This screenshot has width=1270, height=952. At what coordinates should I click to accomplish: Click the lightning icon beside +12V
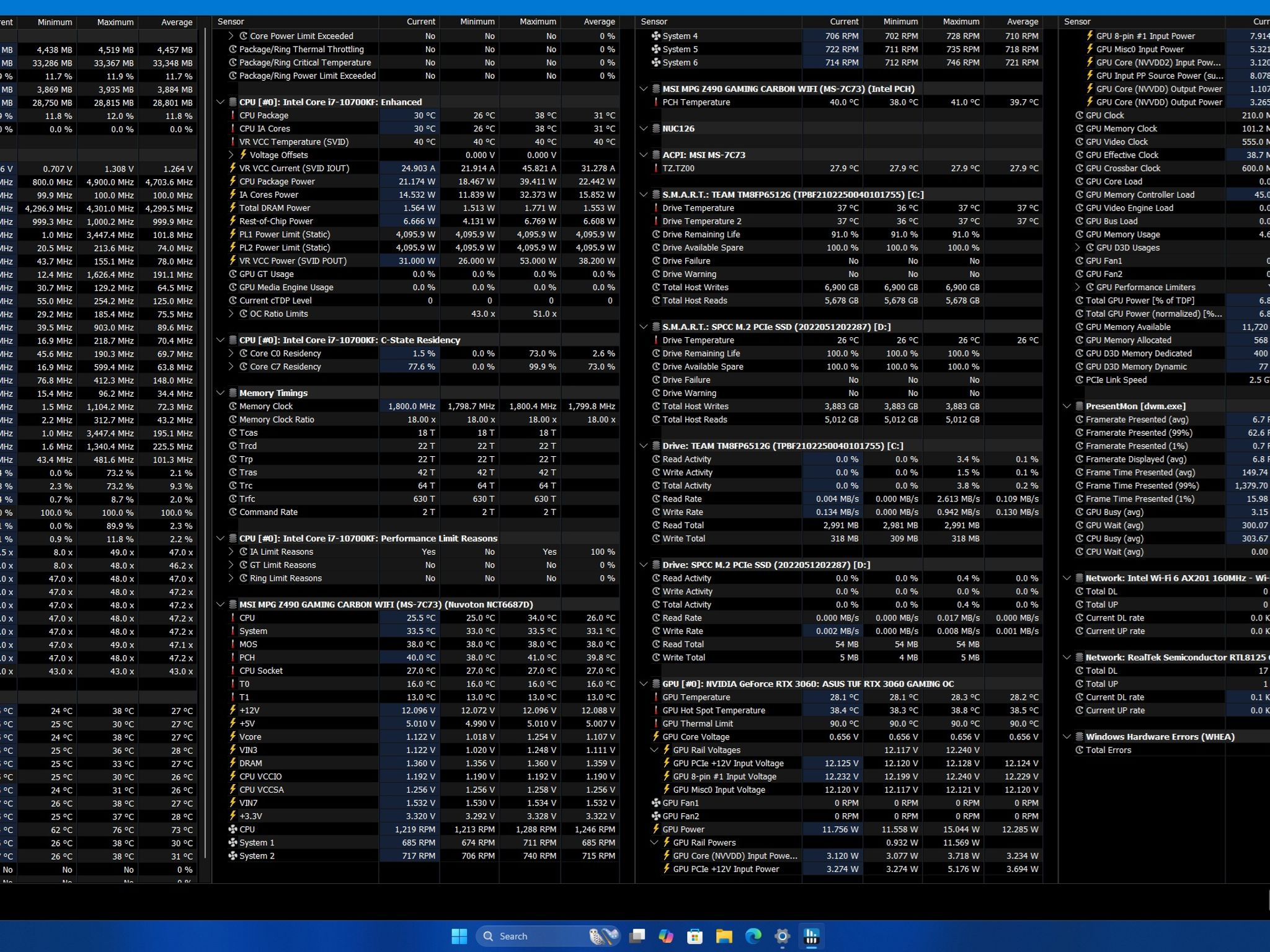click(x=233, y=710)
